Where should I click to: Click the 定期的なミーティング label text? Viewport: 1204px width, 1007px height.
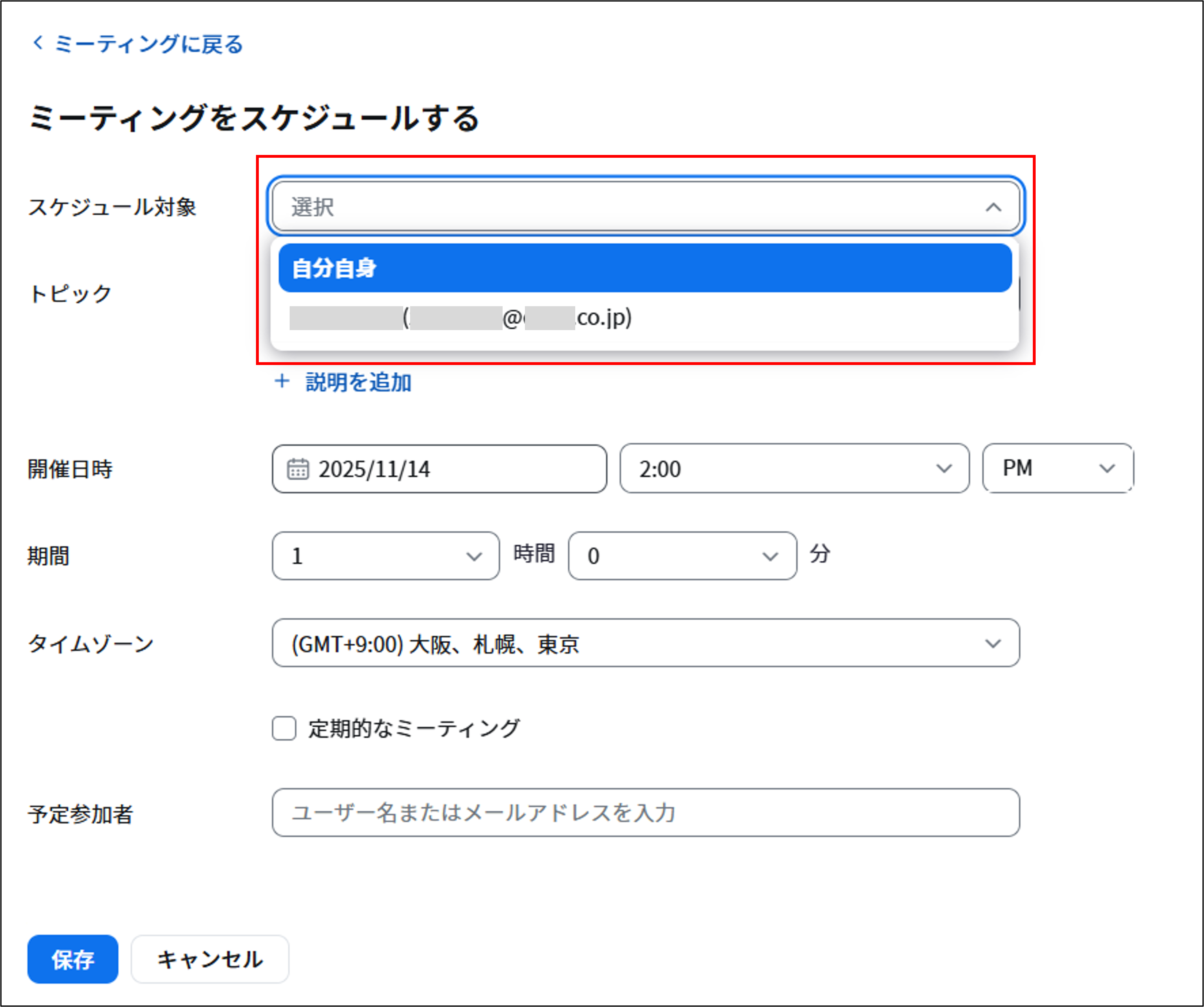tap(414, 728)
